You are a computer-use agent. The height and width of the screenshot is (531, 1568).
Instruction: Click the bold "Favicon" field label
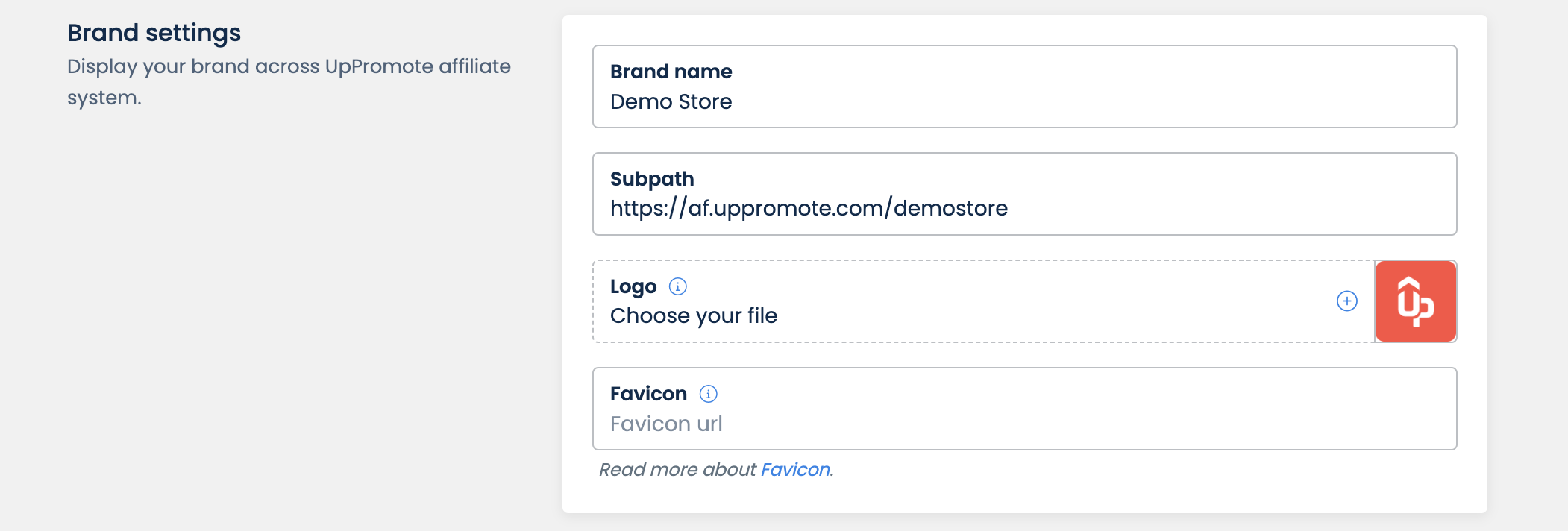[648, 394]
